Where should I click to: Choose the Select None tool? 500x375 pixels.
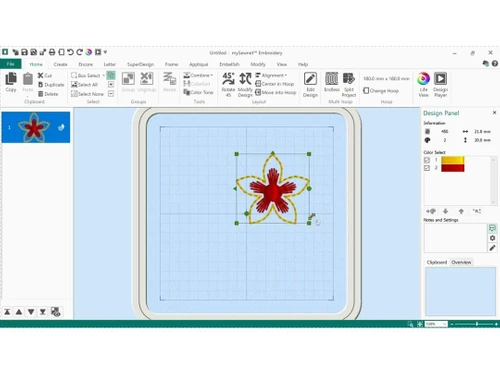pyautogui.click(x=87, y=94)
